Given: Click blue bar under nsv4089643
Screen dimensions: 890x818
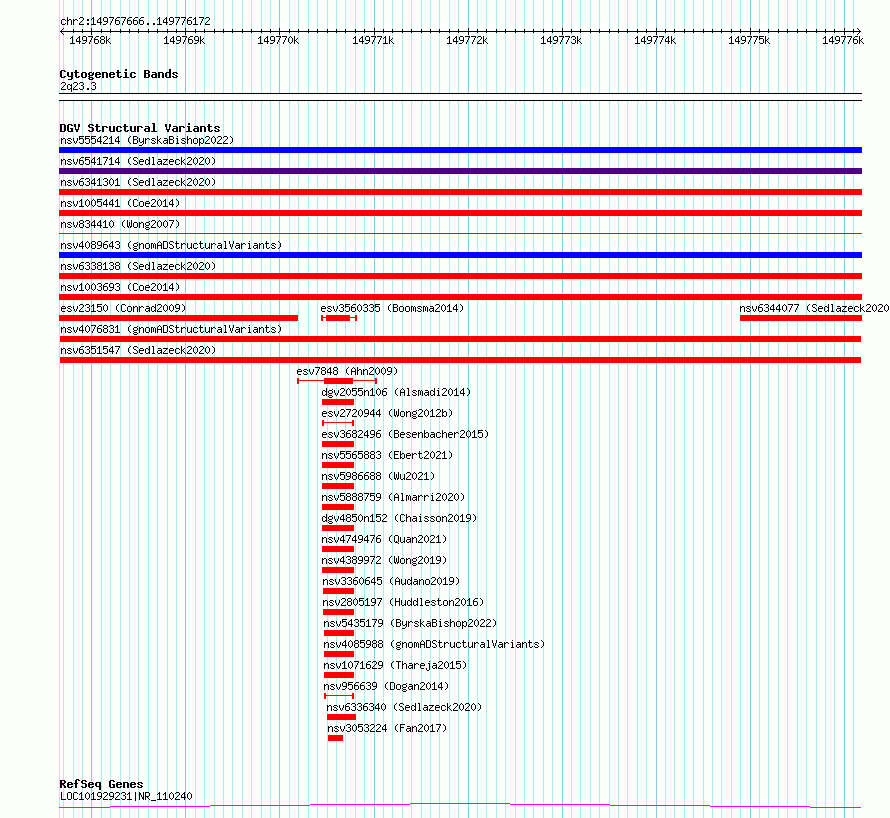Looking at the screenshot, I should [x=460, y=255].
